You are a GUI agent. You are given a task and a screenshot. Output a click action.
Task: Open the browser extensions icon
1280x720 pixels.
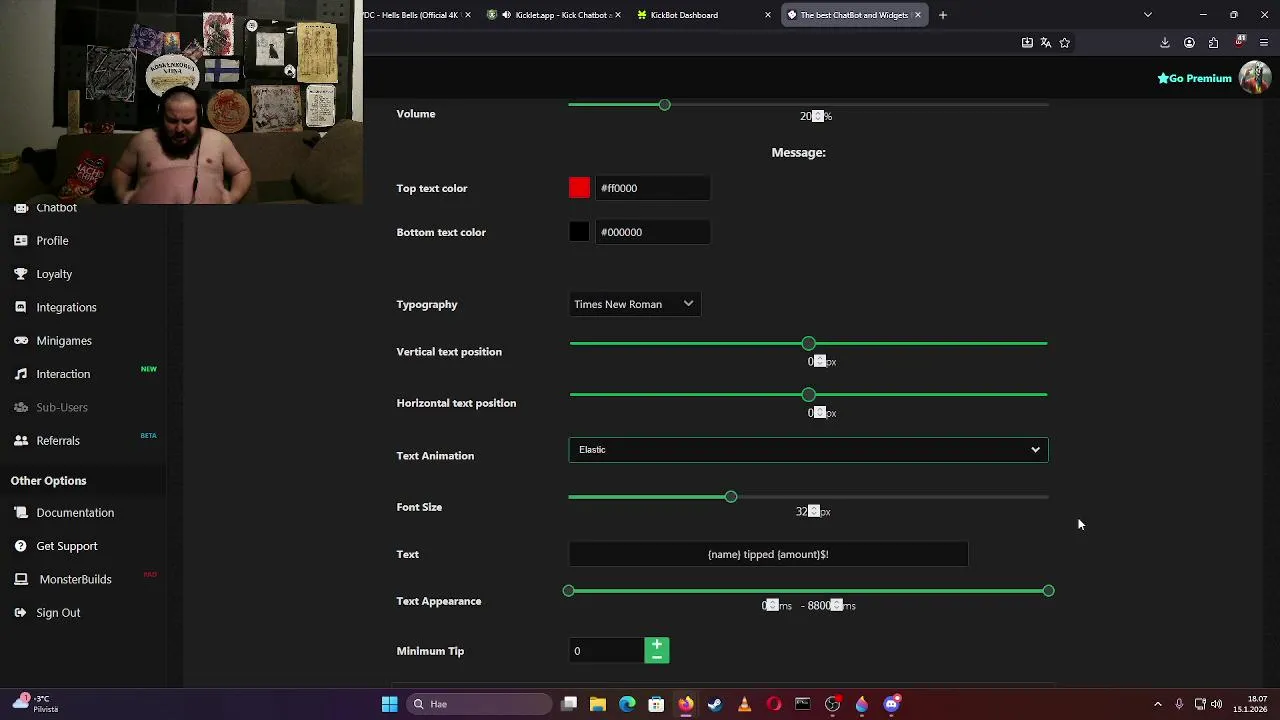pos(1213,43)
